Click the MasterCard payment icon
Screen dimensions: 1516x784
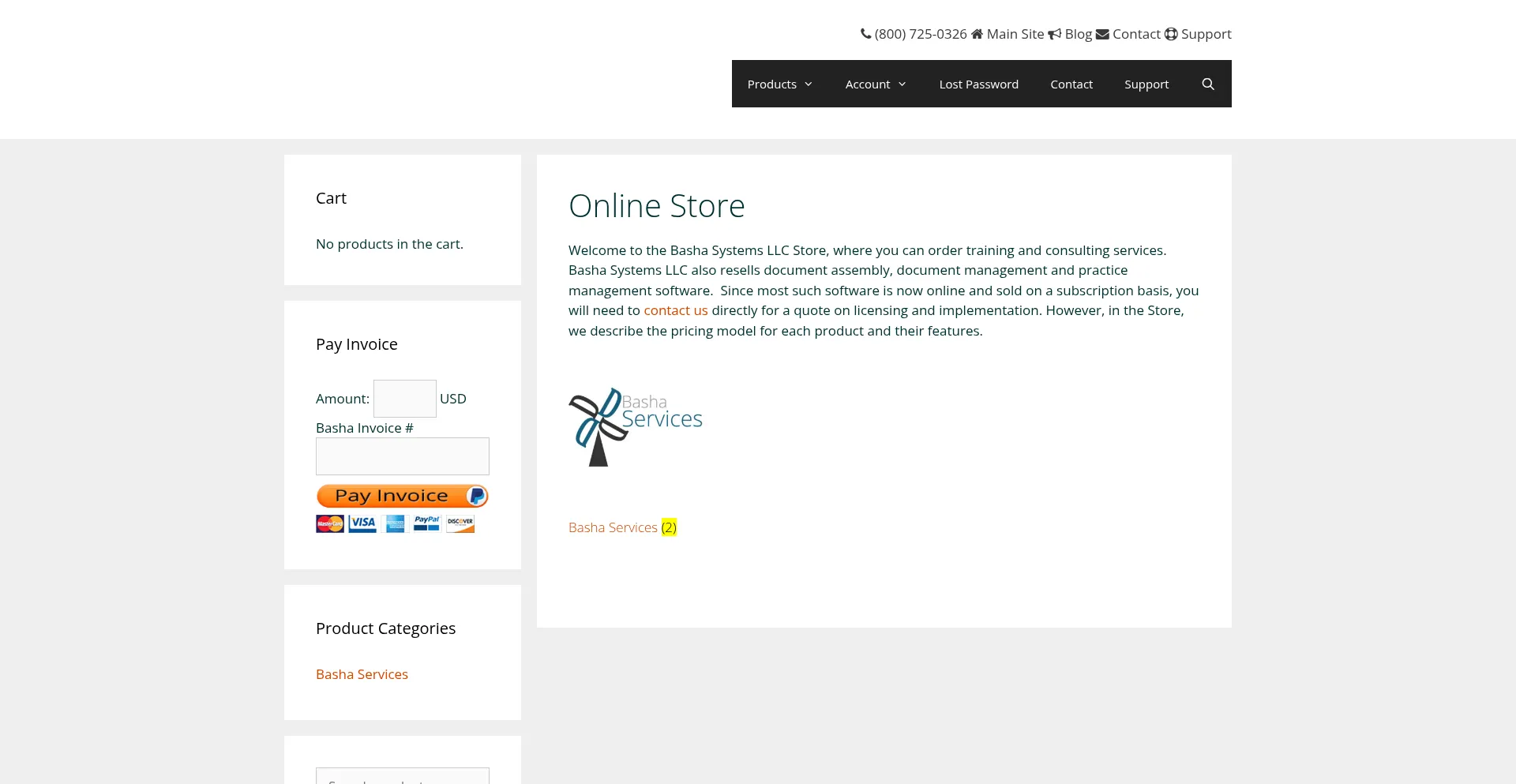(x=330, y=523)
